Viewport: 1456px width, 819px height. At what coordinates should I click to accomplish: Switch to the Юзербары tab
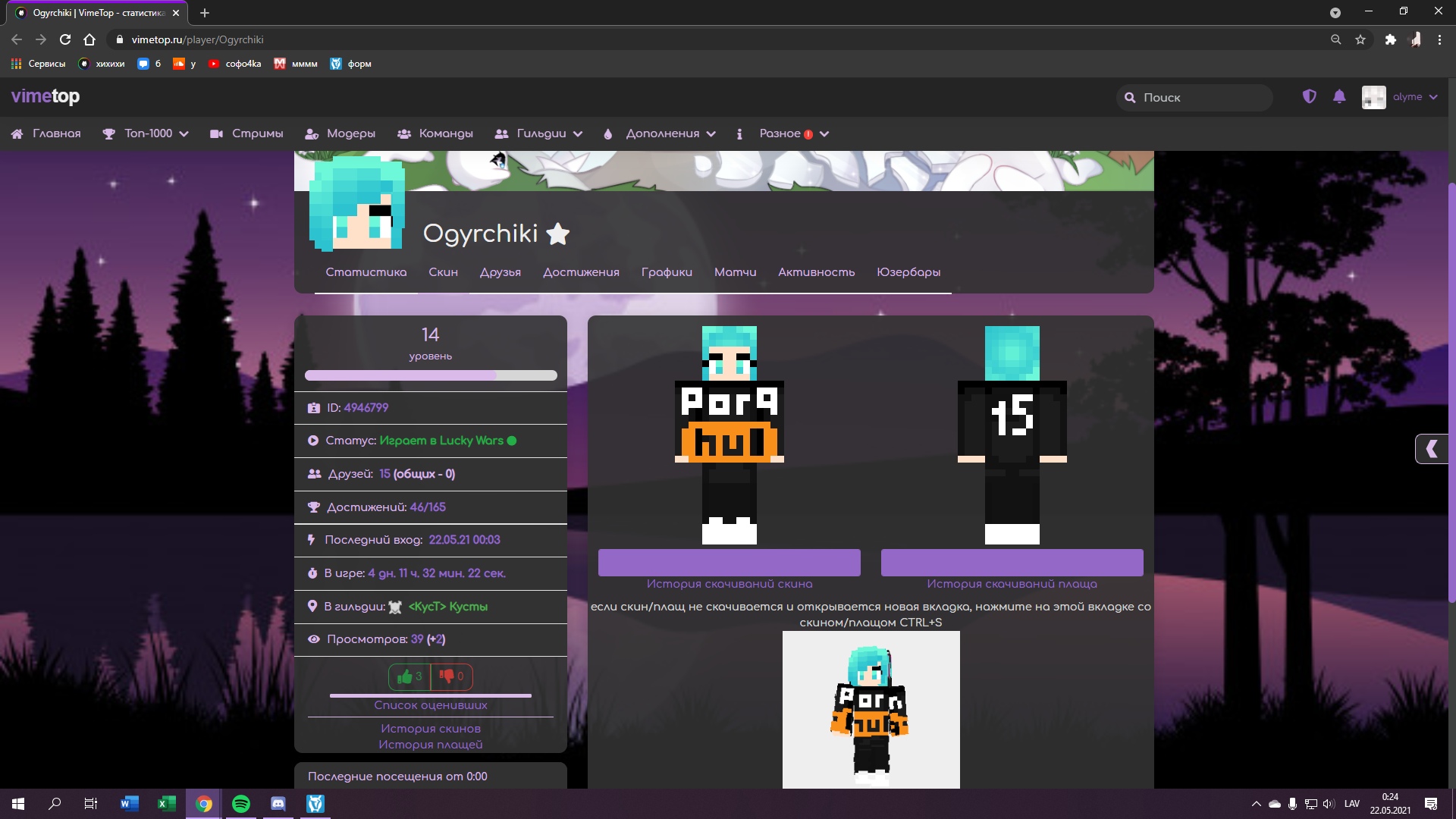[908, 272]
